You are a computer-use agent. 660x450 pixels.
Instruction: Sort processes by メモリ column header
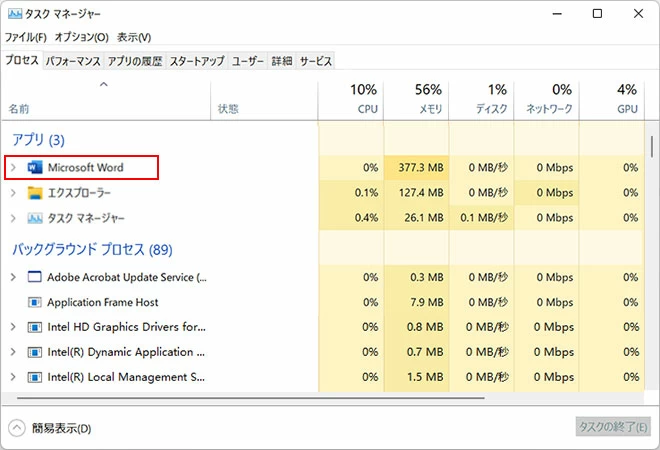[x=416, y=98]
